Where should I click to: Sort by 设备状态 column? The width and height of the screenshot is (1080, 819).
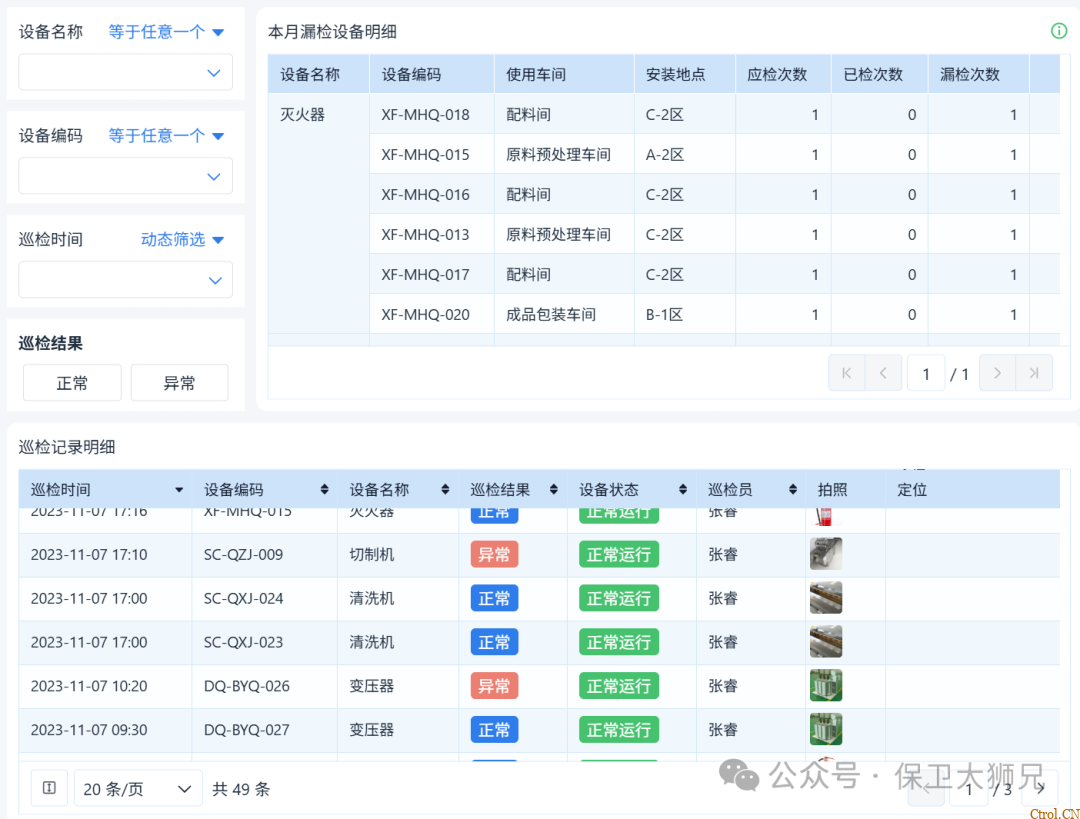pos(683,490)
